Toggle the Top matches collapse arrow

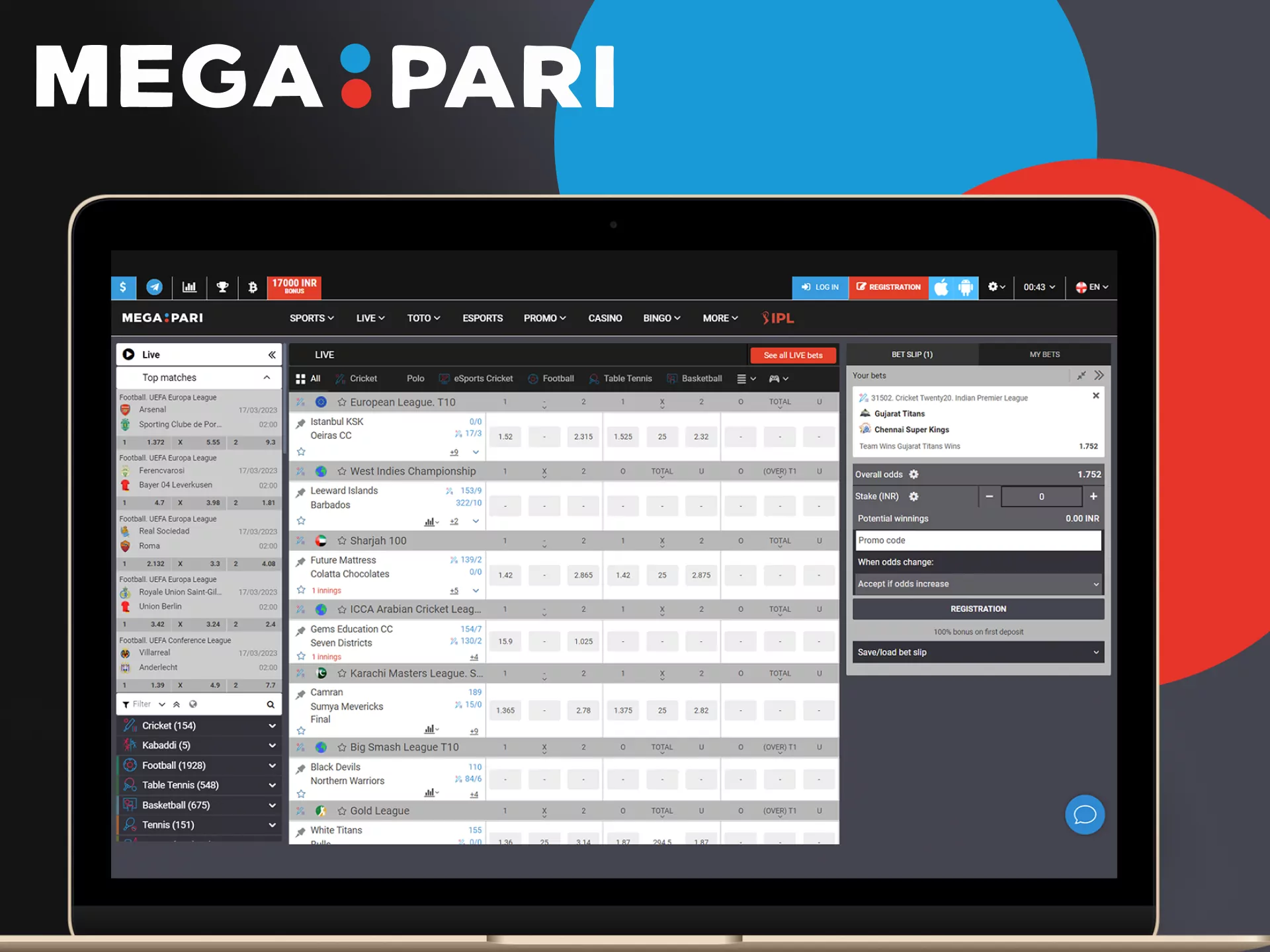coord(269,378)
